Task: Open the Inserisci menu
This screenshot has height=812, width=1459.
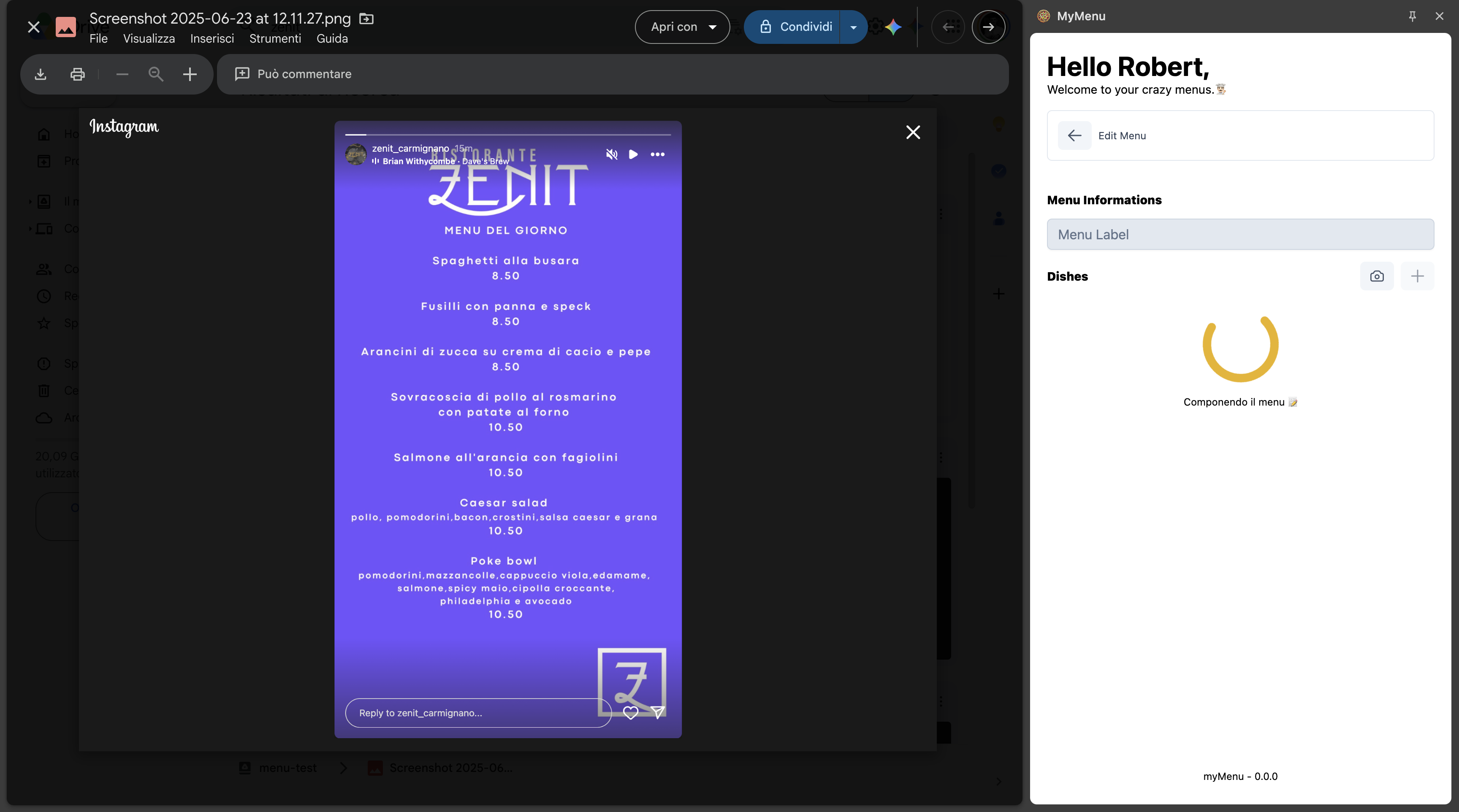Action: (x=212, y=38)
